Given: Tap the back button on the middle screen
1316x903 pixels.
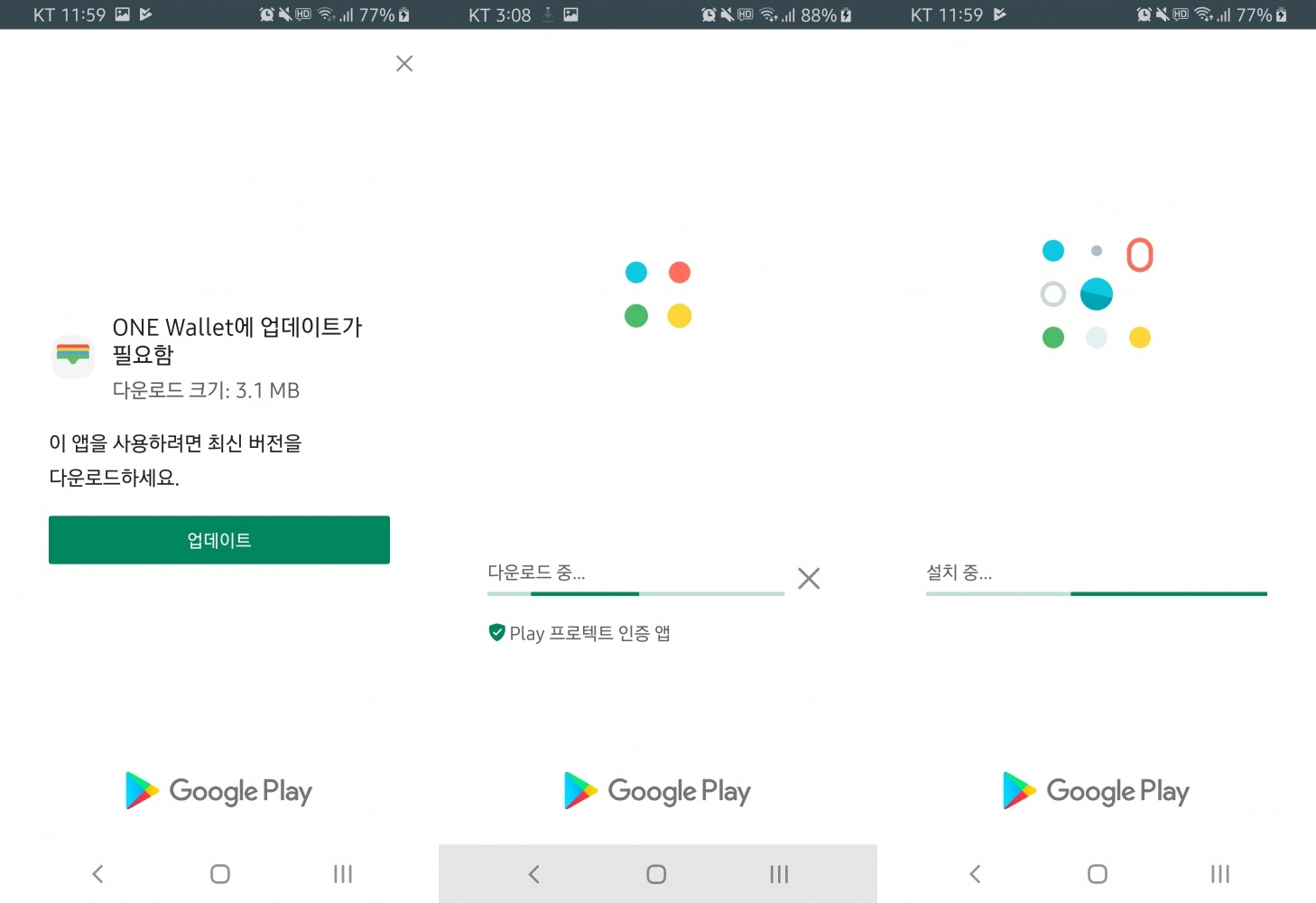Looking at the screenshot, I should pos(534,874).
